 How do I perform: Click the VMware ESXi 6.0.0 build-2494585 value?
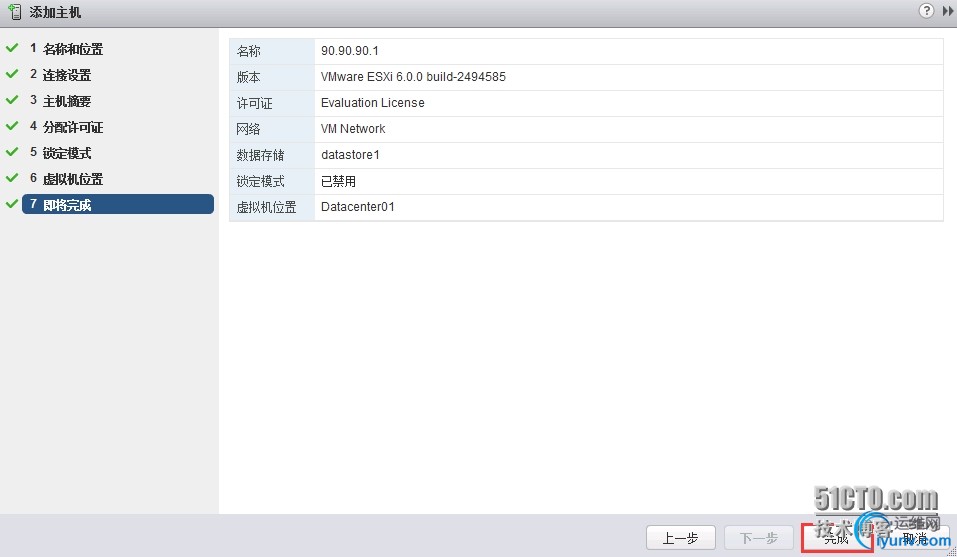point(413,77)
